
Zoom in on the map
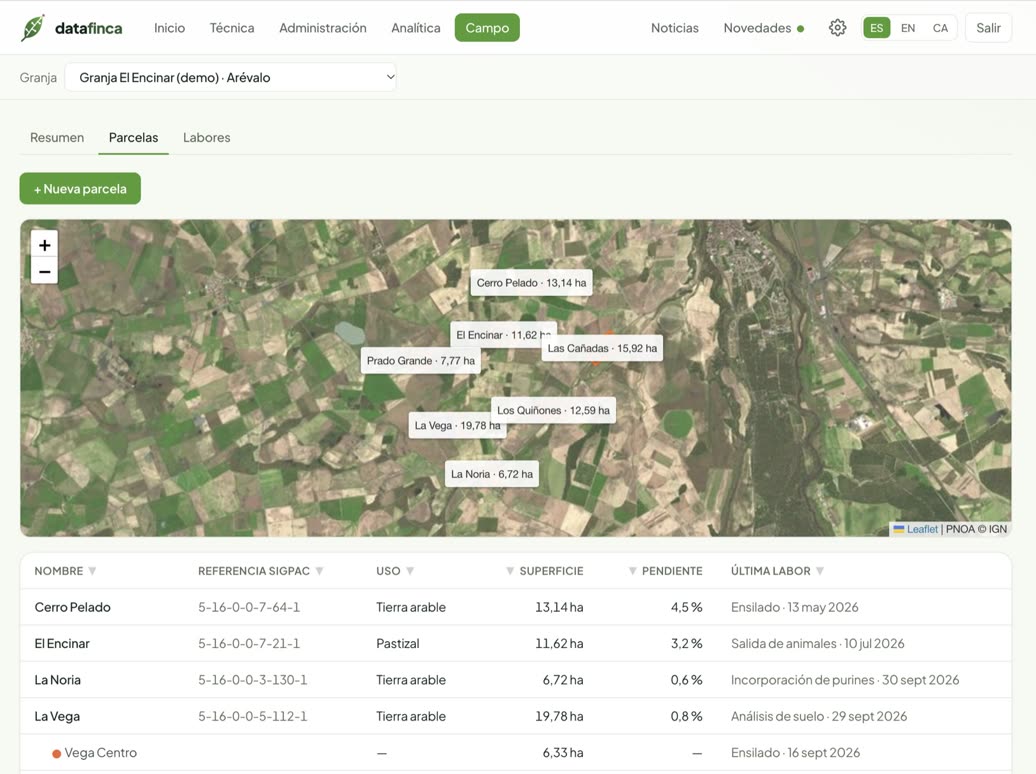click(44, 245)
